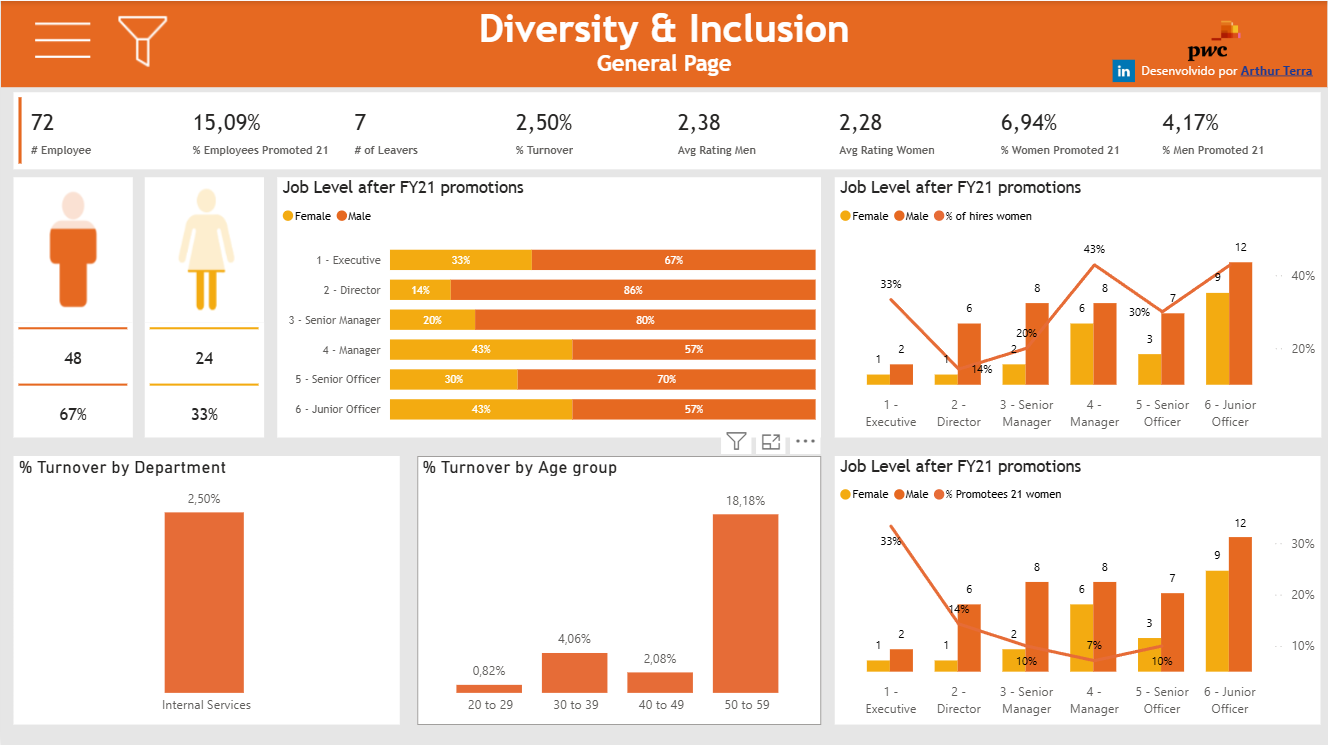
Task: Click the 30 to 39 age bar
Action: tap(574, 673)
